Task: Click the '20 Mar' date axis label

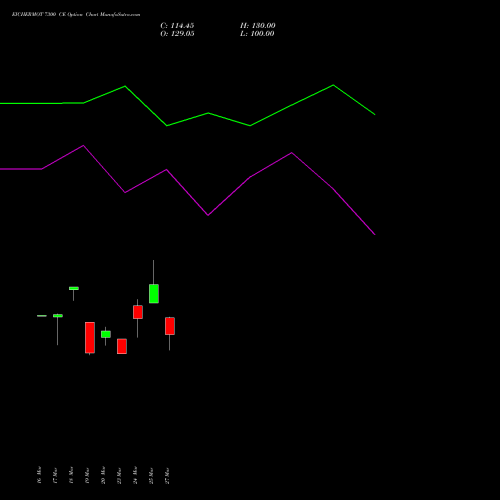Action: pos(103,475)
